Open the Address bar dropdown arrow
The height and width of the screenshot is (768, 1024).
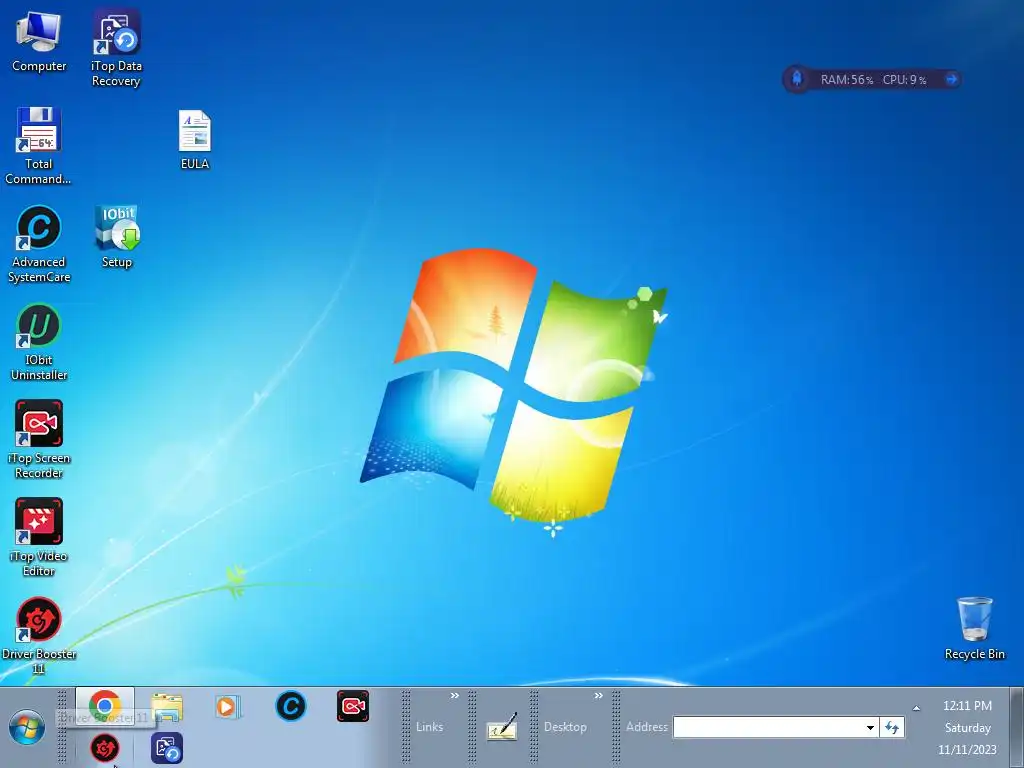[870, 728]
